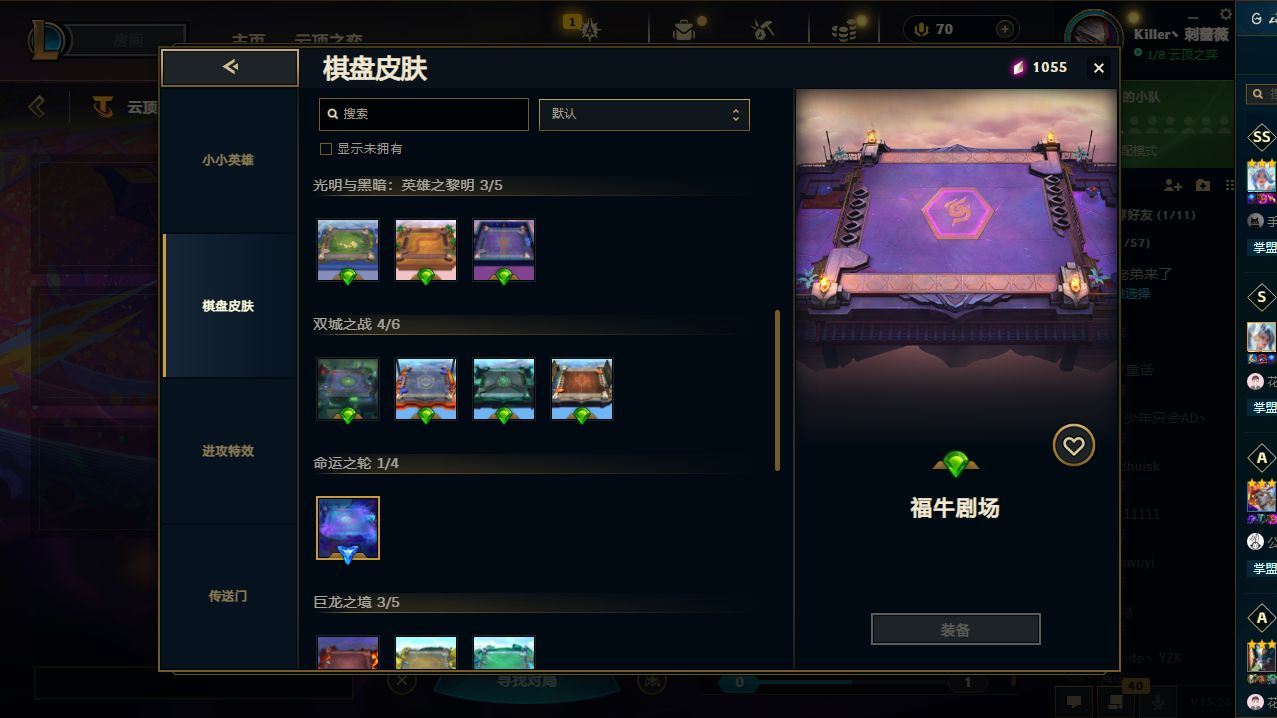Image resolution: width=1277 pixels, height=718 pixels.
Task: Click the coins stack icon in top bar
Action: tap(844, 30)
